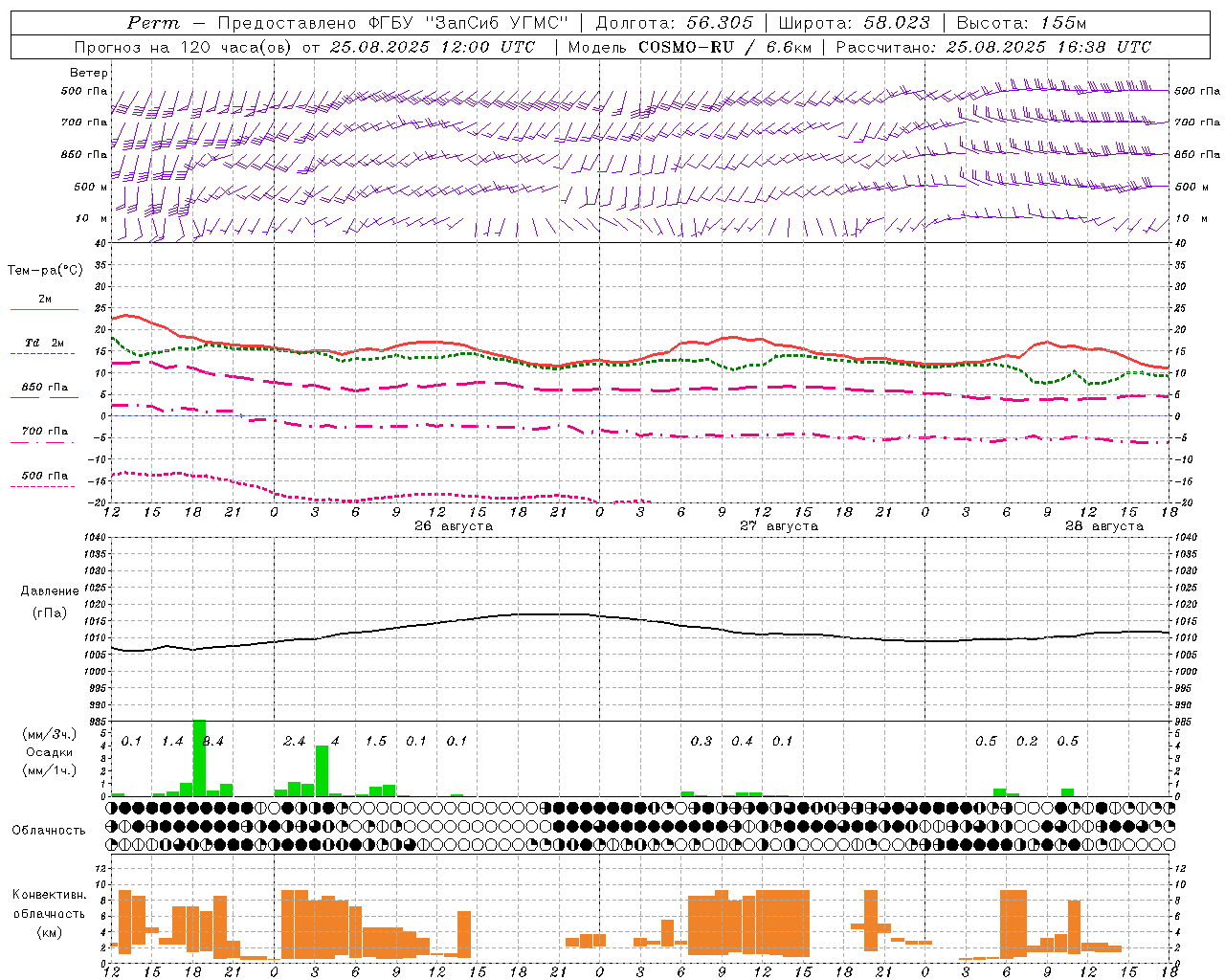
Task: Click the 'Предоставлено ФГБУ "ЗапСиб УГМС"' text
Action: tap(392, 23)
